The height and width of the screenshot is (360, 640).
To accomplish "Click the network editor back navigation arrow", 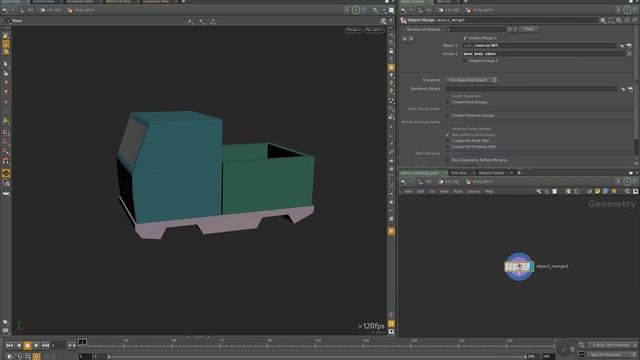I will (x=404, y=182).
